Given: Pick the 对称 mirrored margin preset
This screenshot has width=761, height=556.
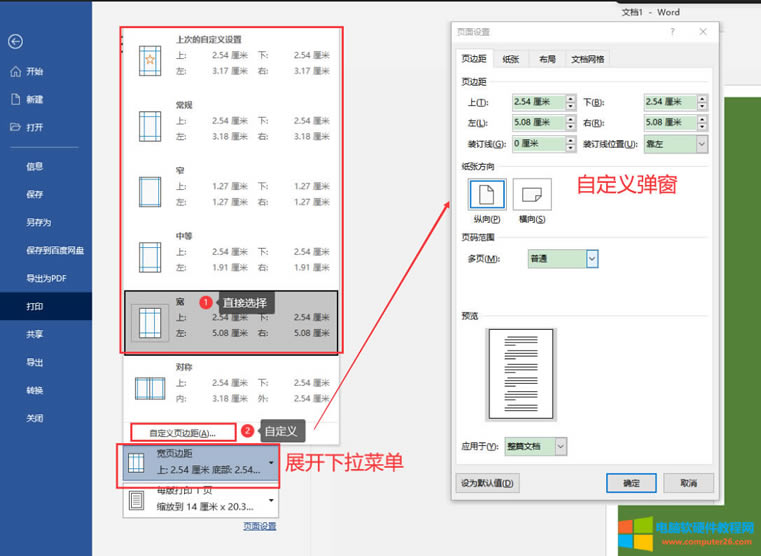Looking at the screenshot, I should 149,387.
